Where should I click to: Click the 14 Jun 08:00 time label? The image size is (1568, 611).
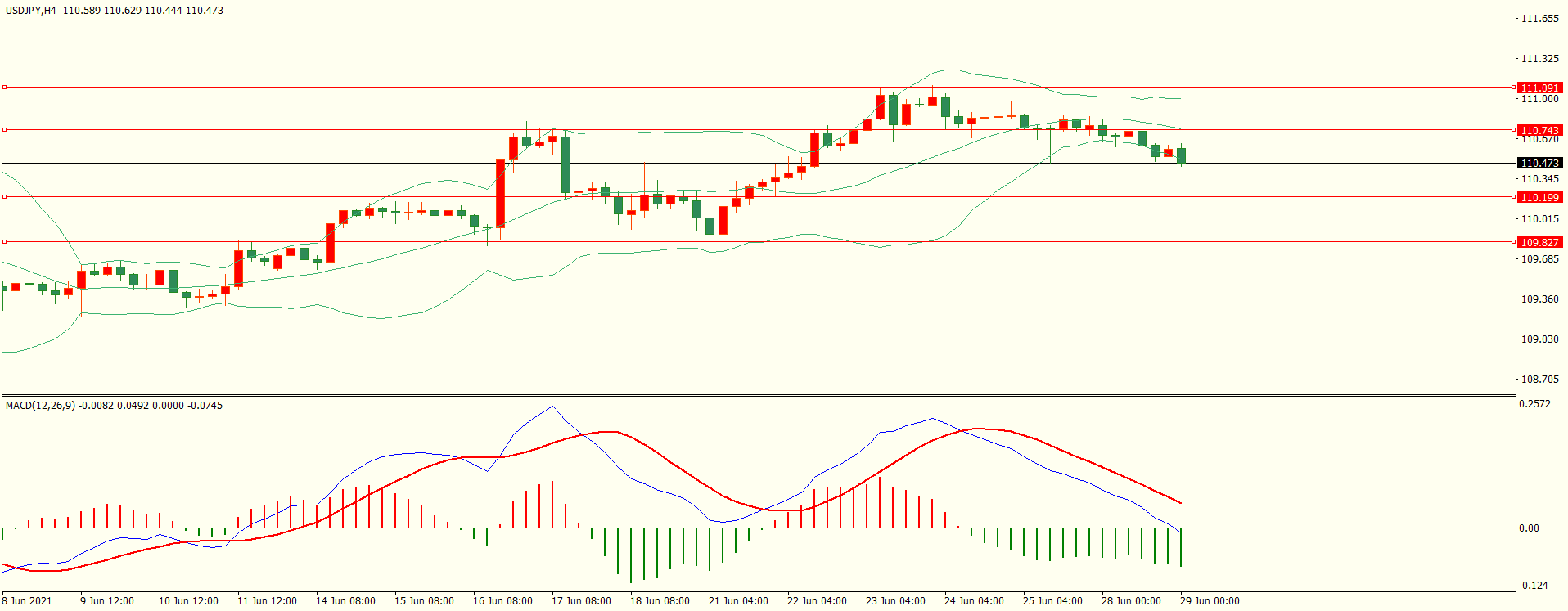[345, 601]
